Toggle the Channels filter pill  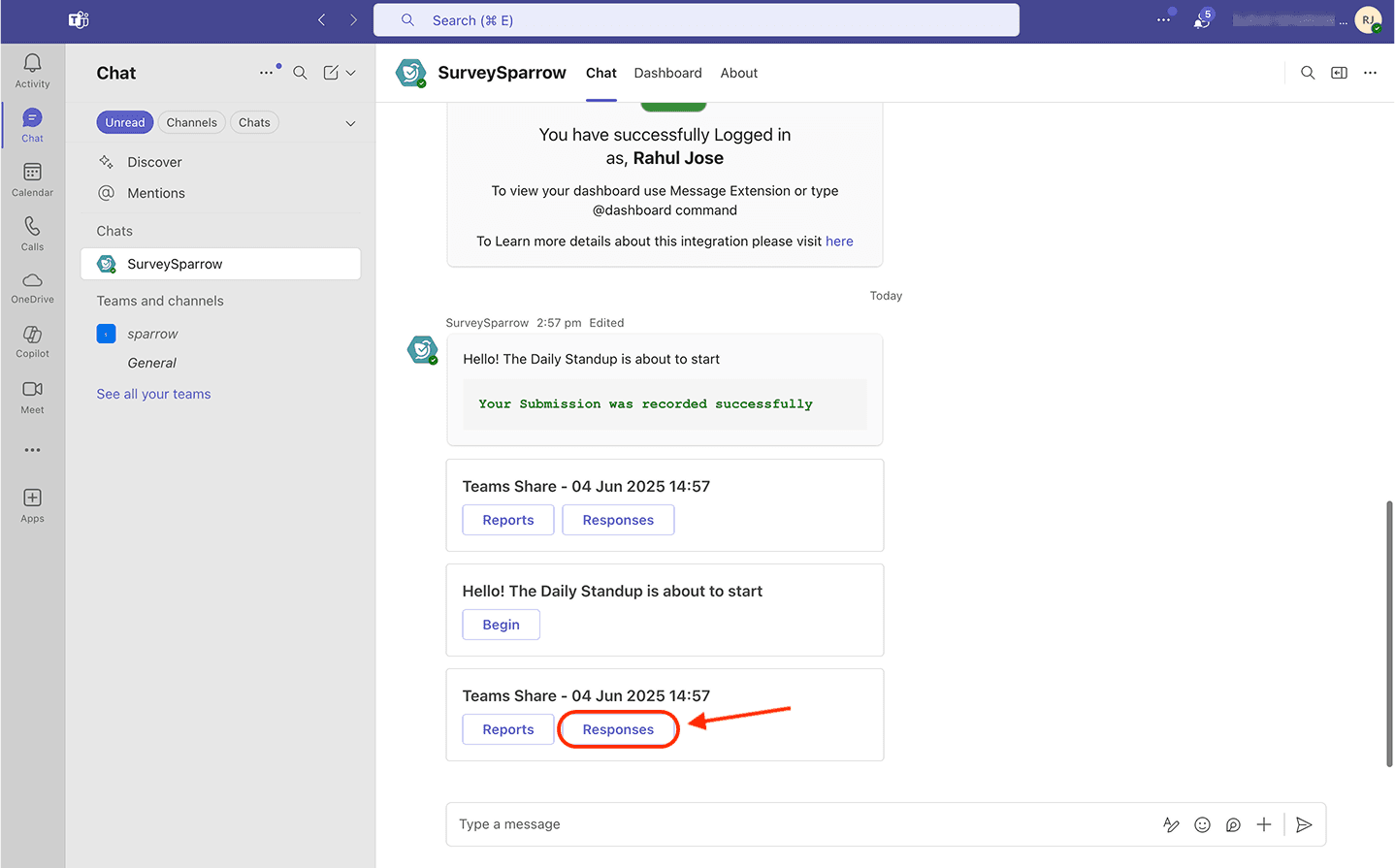click(191, 122)
